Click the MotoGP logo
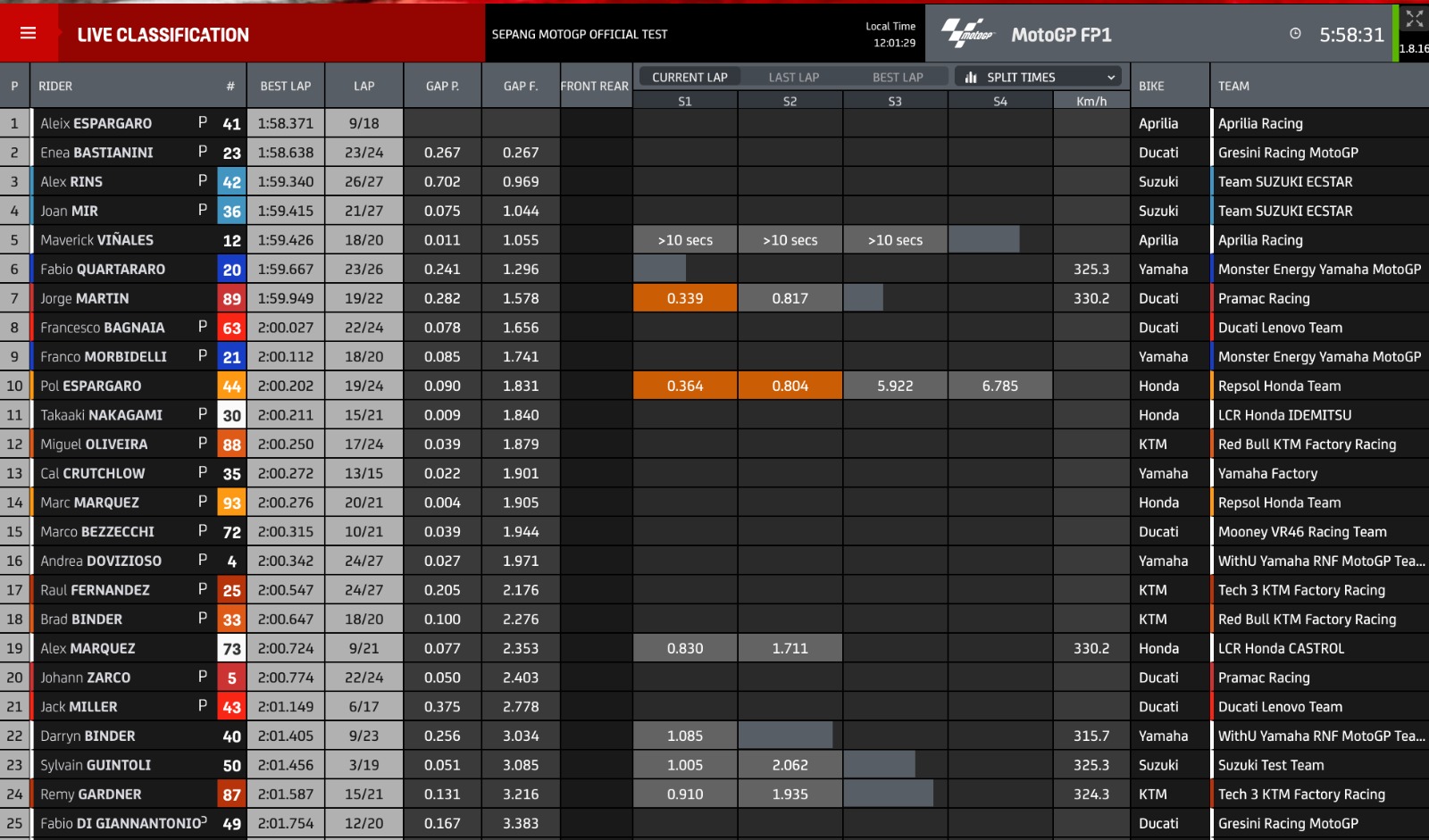The width and height of the screenshot is (1429, 840). [x=967, y=34]
